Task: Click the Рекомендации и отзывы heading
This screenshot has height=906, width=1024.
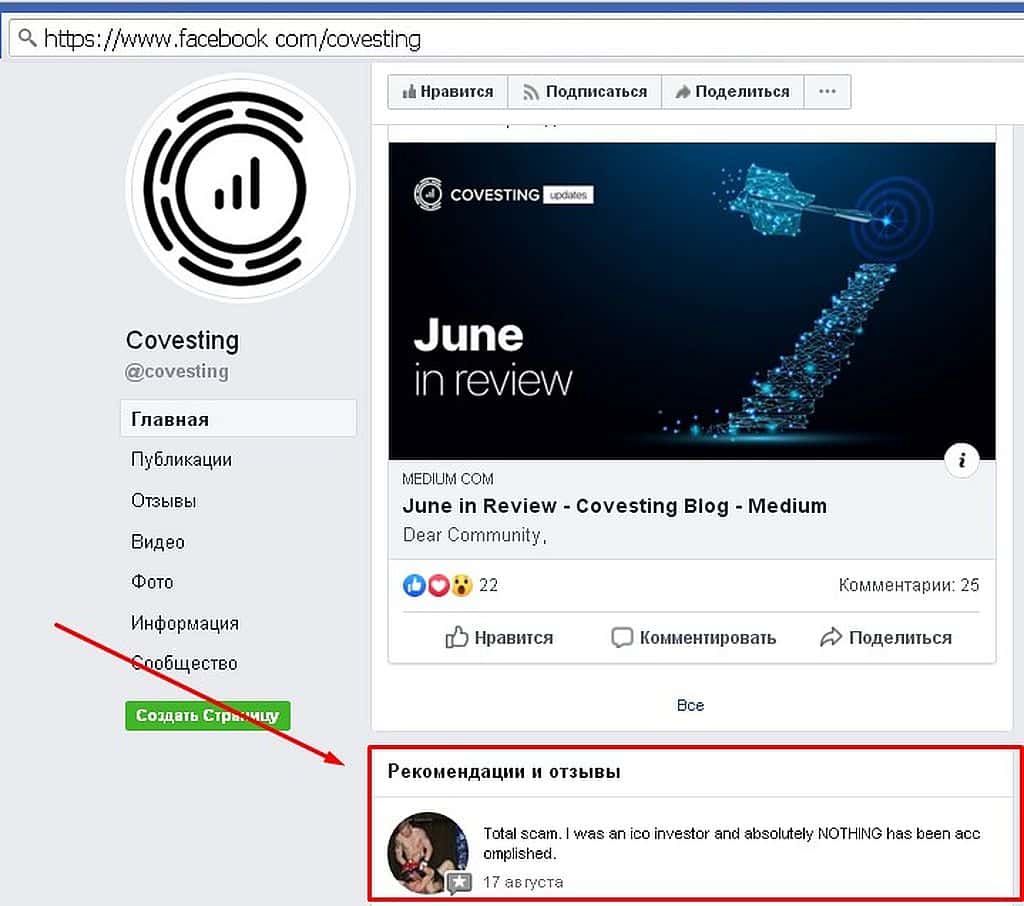Action: click(x=504, y=772)
